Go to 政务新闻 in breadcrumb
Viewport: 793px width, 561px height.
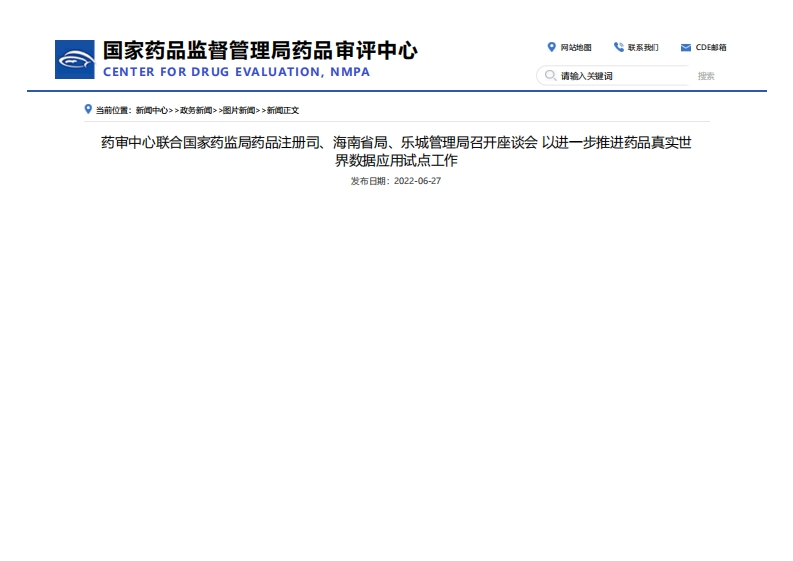(x=196, y=110)
